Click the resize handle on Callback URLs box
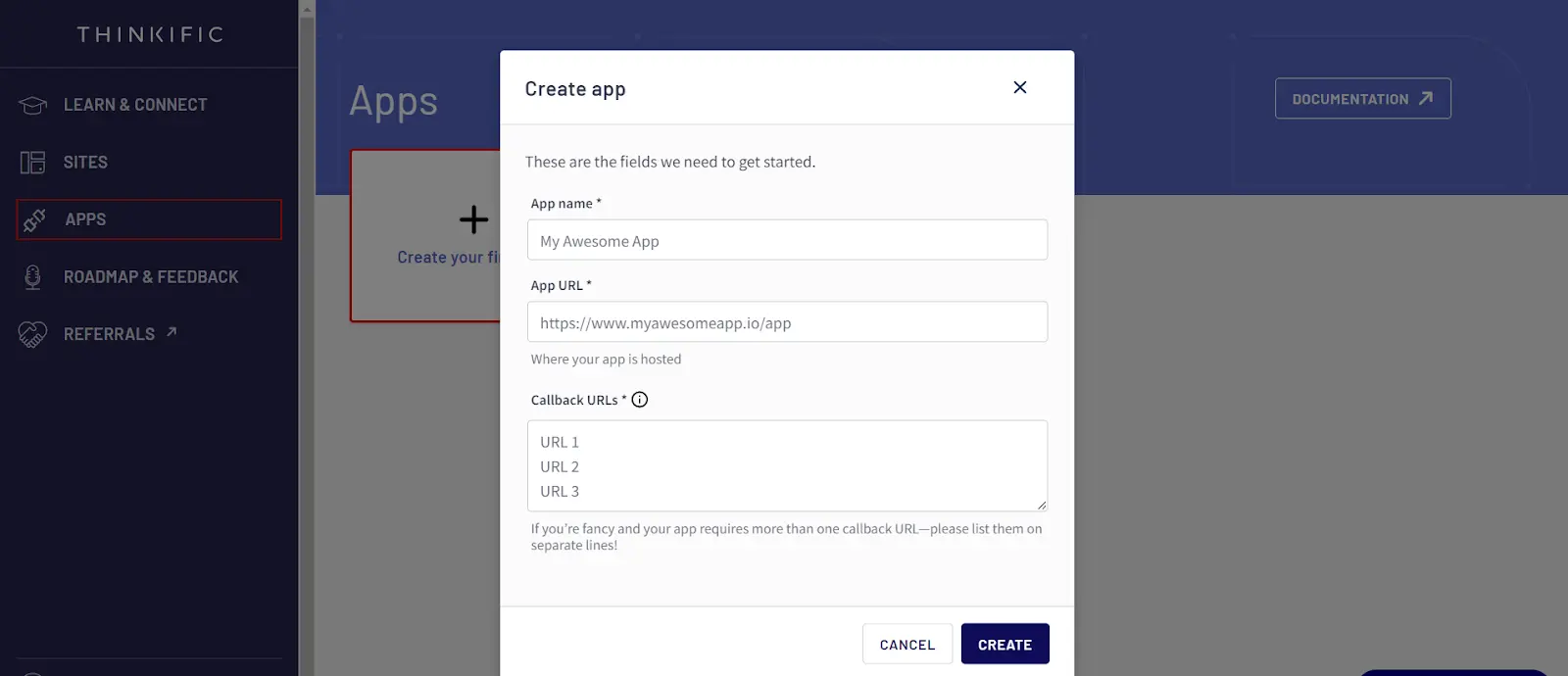This screenshot has height=676, width=1568. pyautogui.click(x=1042, y=506)
